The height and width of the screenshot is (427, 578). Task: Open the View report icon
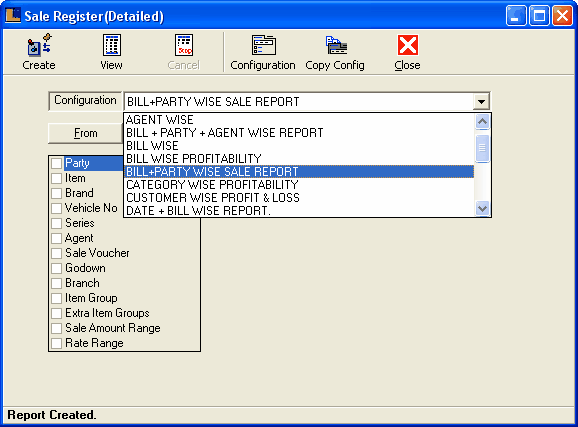coord(111,45)
